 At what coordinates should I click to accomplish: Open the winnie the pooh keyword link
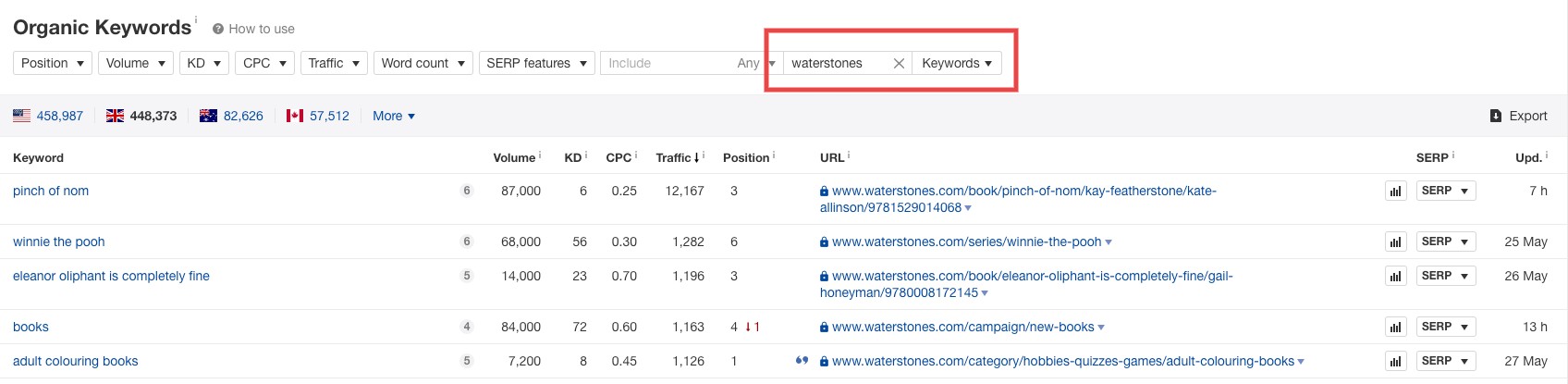[59, 242]
